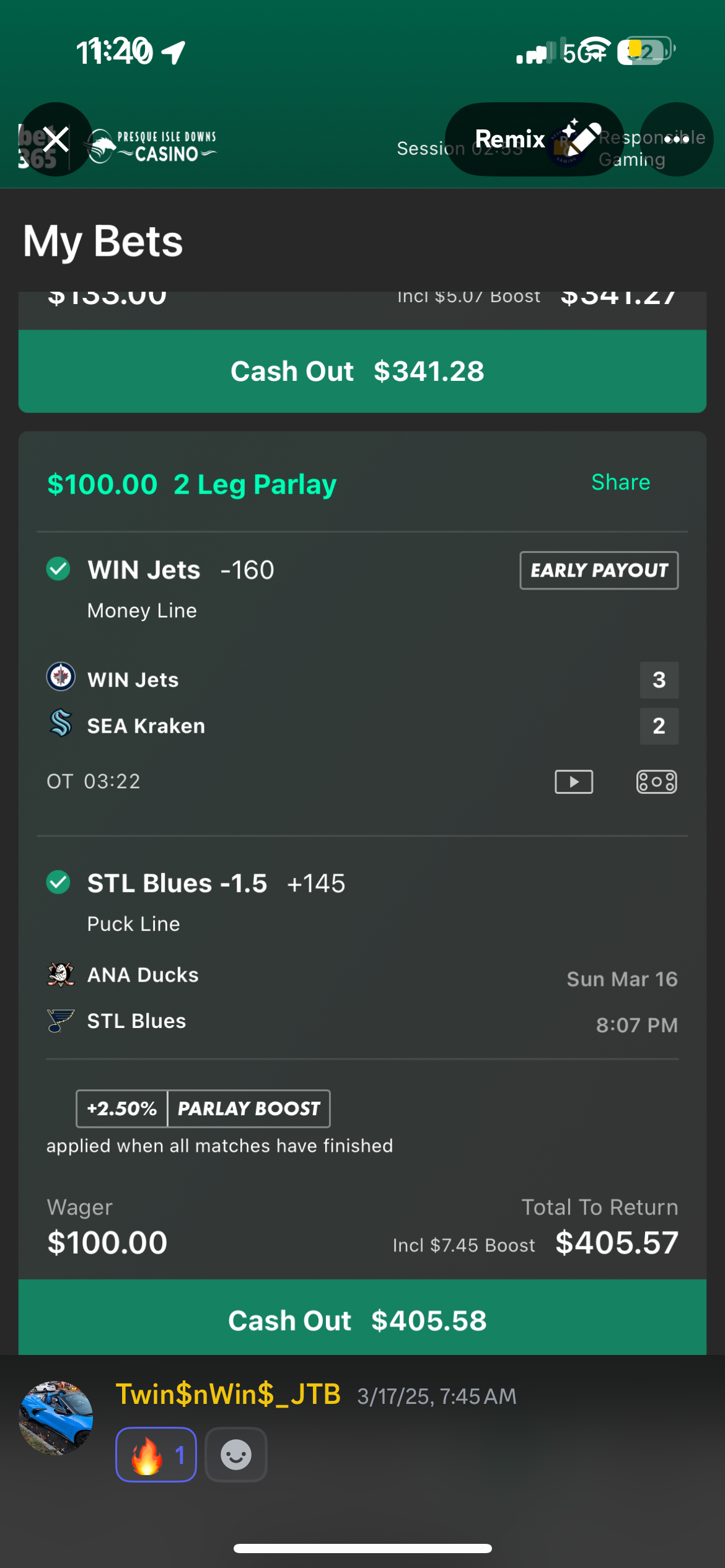This screenshot has height=1568, width=725.
Task: Cash out the upper bet for $341.28
Action: click(x=362, y=371)
